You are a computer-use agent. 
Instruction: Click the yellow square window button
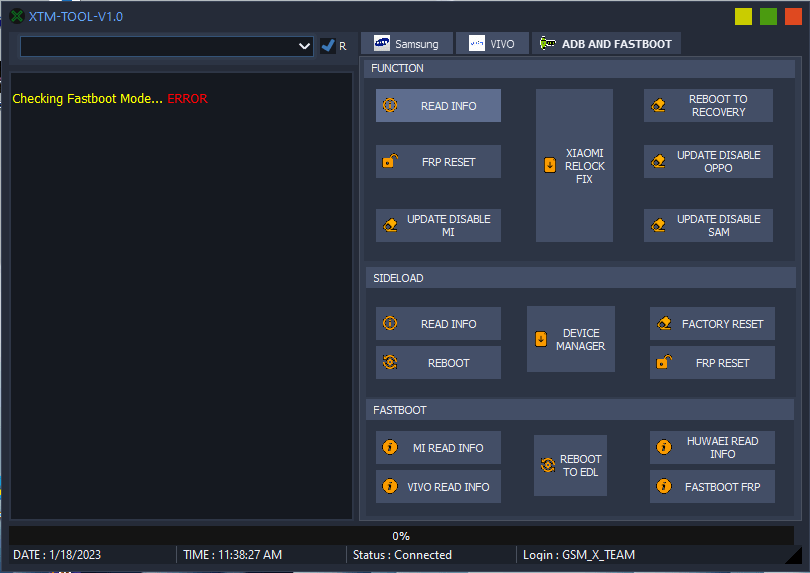[743, 17]
